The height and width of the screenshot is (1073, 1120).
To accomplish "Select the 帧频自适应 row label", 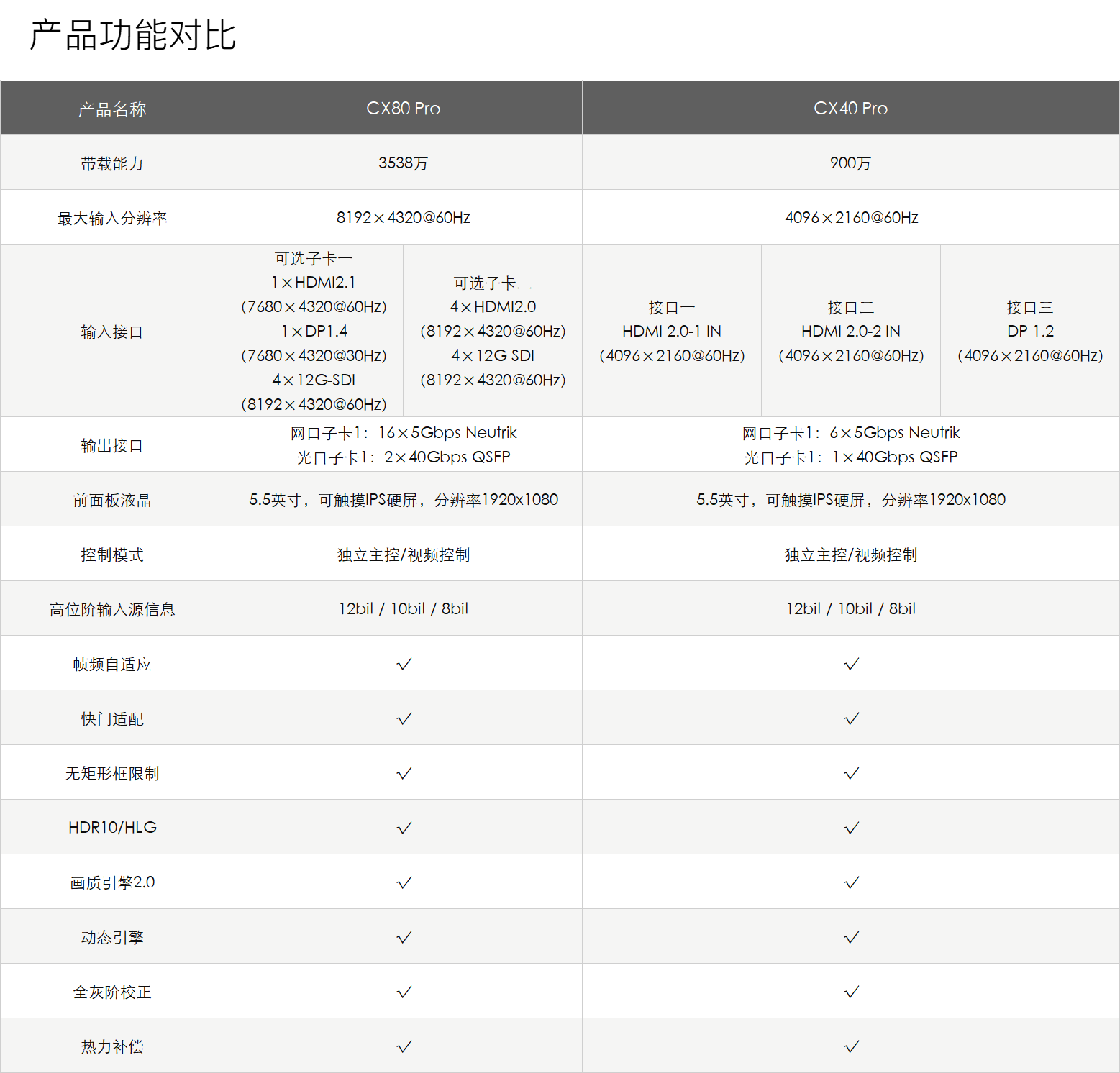I will (x=112, y=664).
